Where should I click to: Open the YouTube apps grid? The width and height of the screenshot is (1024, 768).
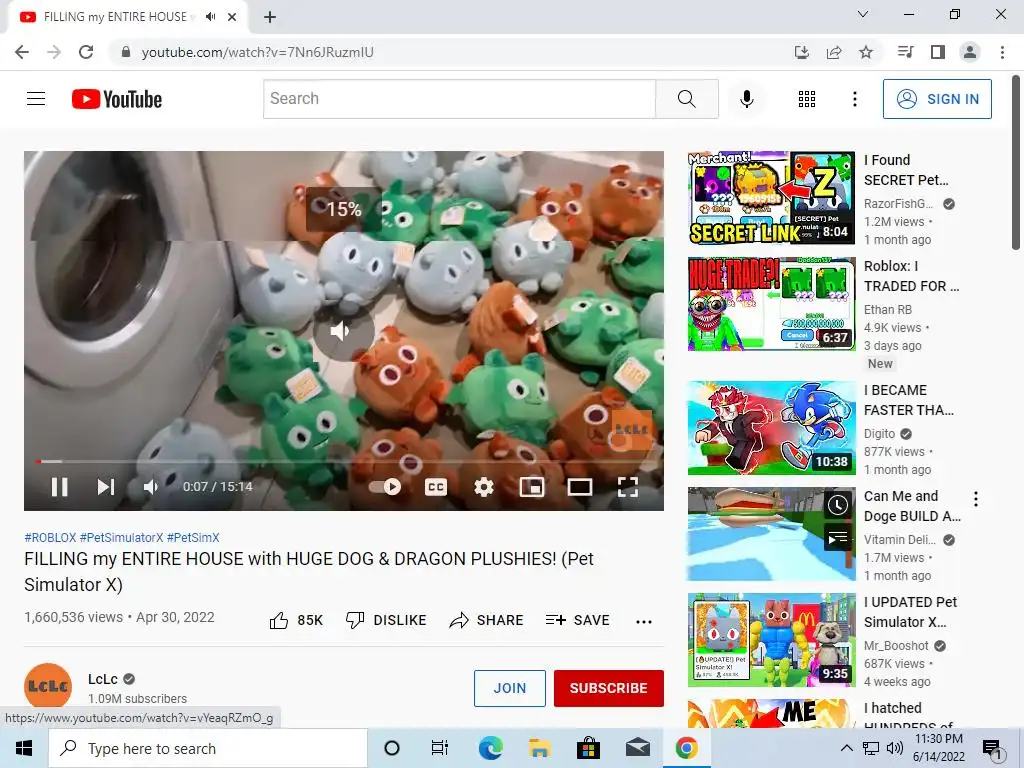(807, 99)
